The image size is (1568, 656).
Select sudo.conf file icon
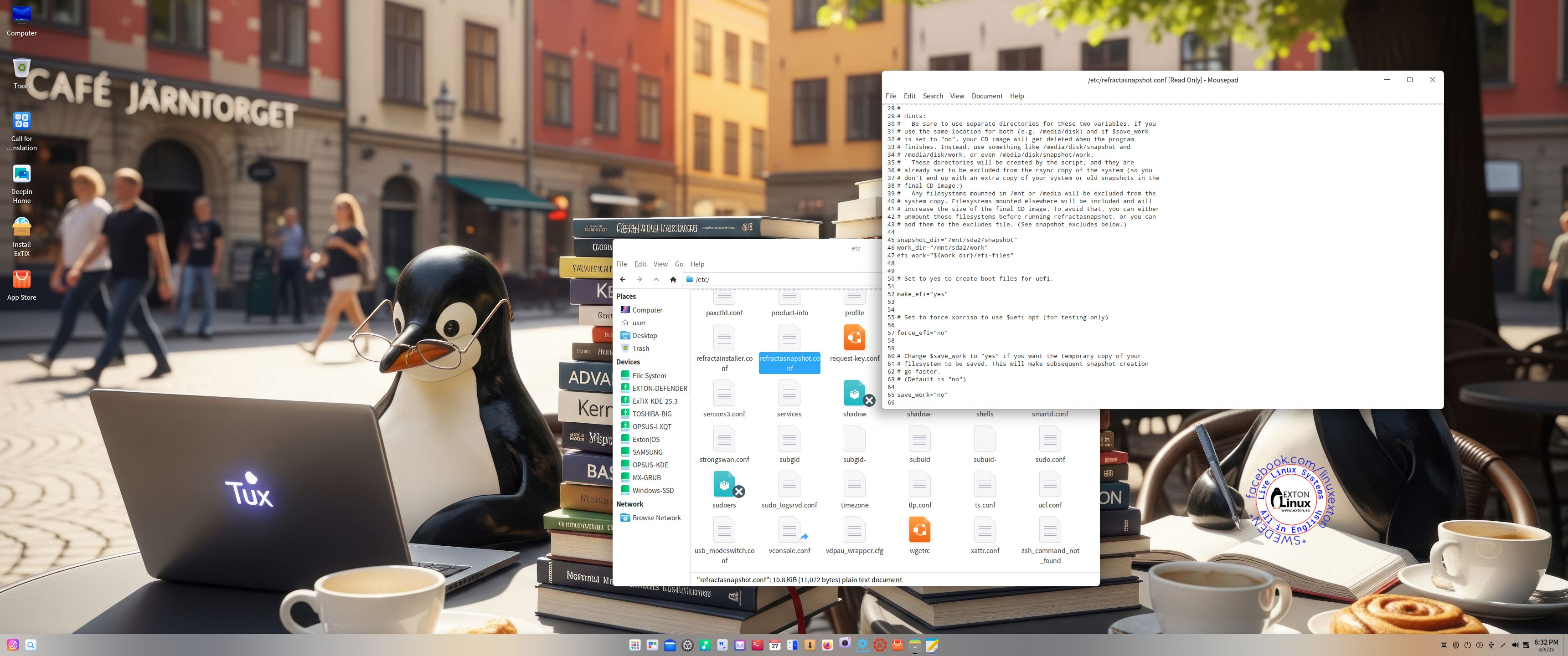(x=1050, y=439)
